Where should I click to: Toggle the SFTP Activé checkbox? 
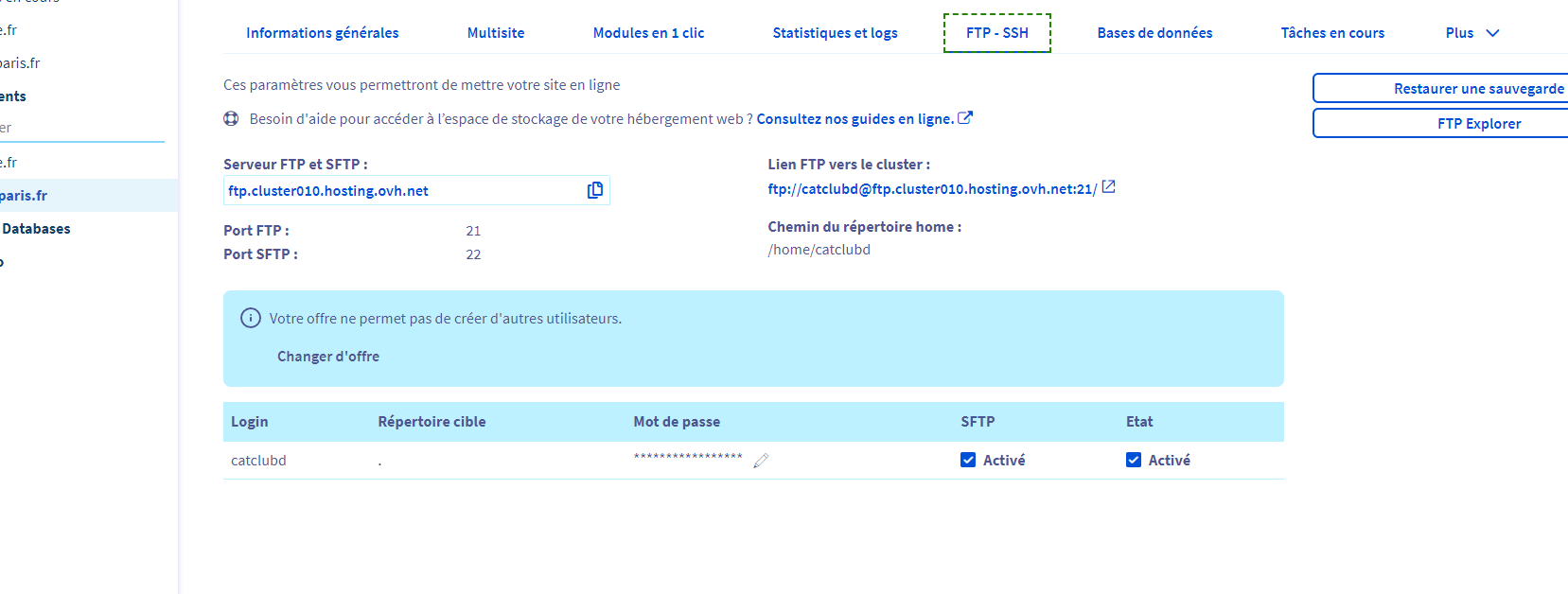pyautogui.click(x=968, y=460)
